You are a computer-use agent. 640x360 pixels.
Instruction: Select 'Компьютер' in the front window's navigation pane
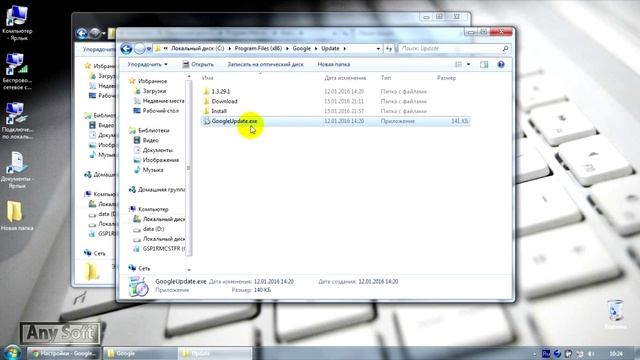(153, 209)
